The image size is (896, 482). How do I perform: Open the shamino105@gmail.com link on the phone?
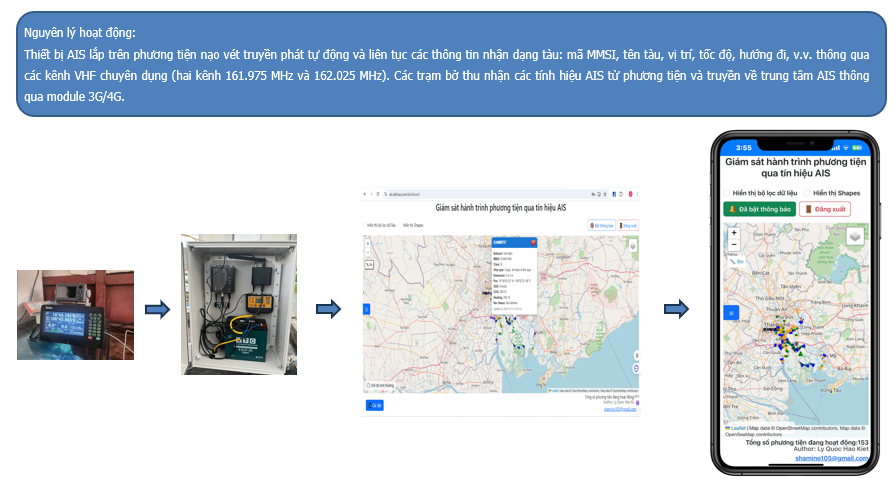[831, 458]
